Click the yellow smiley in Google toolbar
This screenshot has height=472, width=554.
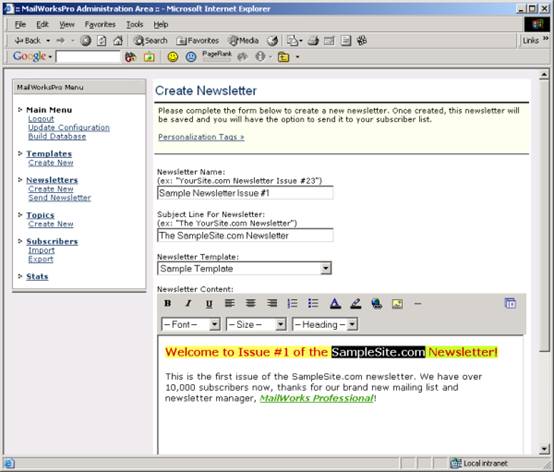[173, 57]
